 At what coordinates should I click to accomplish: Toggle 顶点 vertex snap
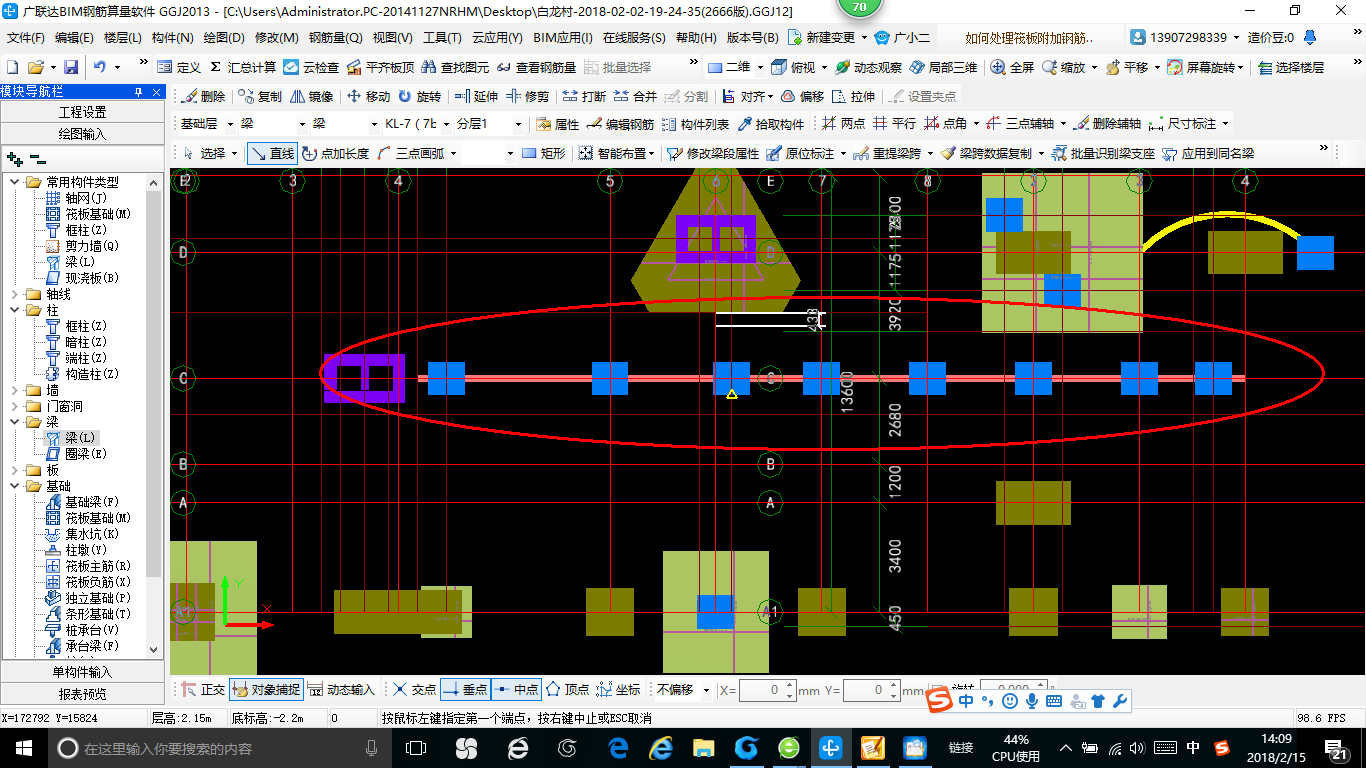point(567,690)
